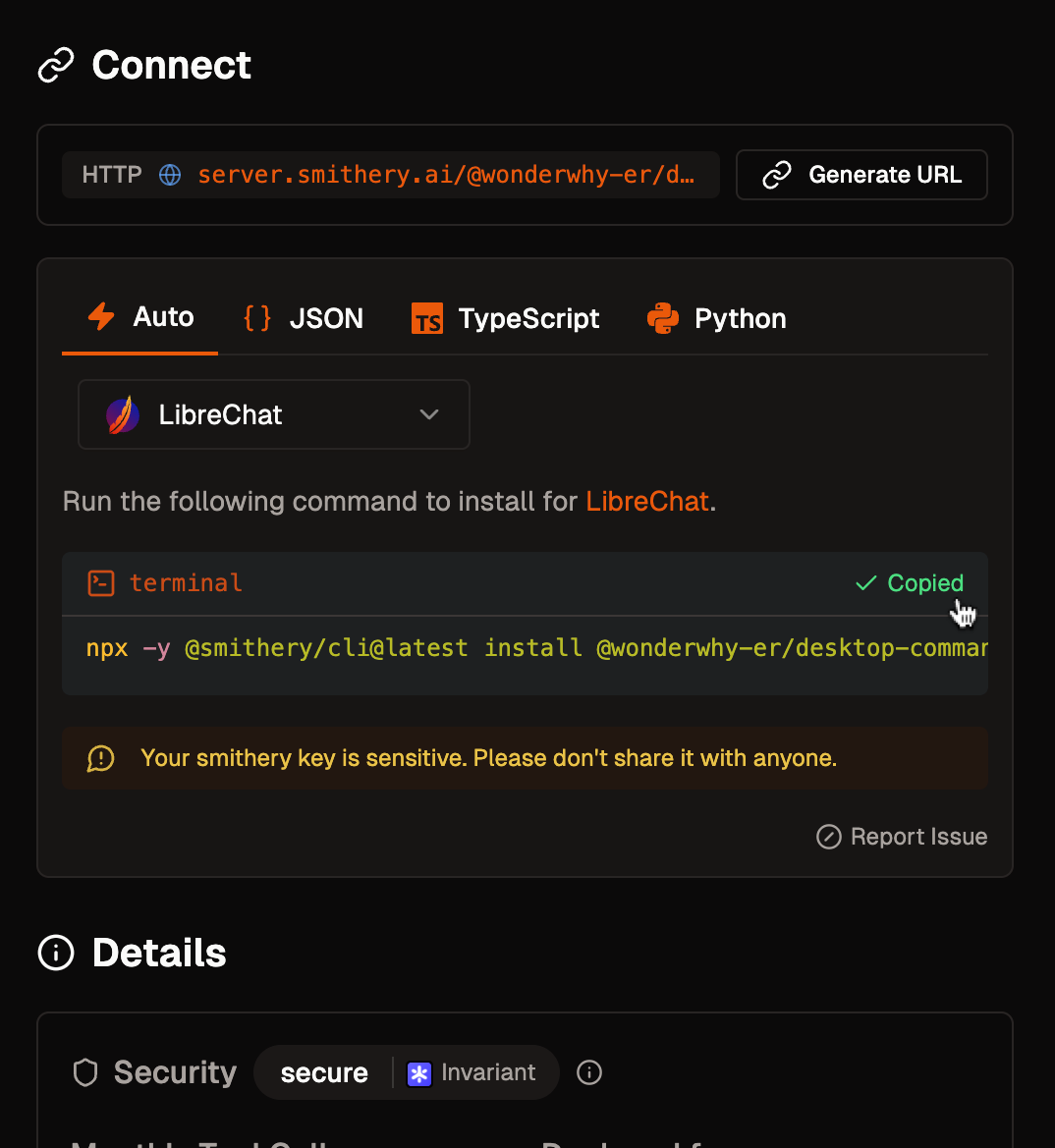Follow the orange LibreChat link

pyautogui.click(x=647, y=502)
